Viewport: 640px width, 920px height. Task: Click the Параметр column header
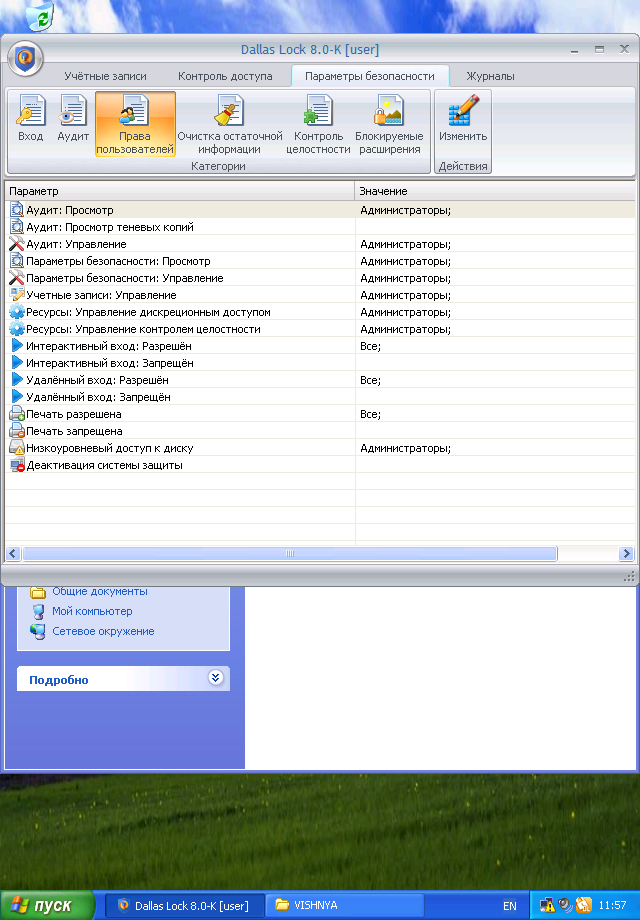point(180,191)
